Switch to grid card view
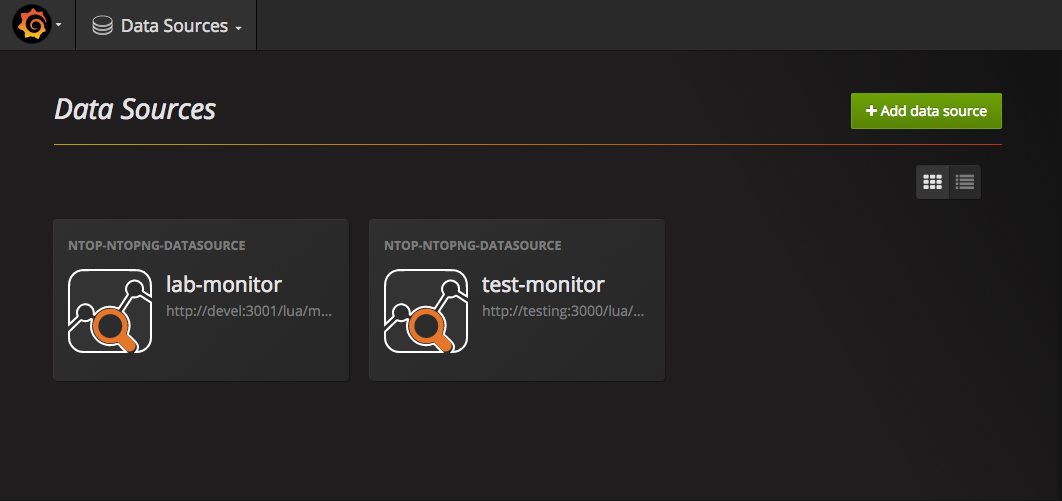1062x501 pixels. pyautogui.click(x=933, y=181)
